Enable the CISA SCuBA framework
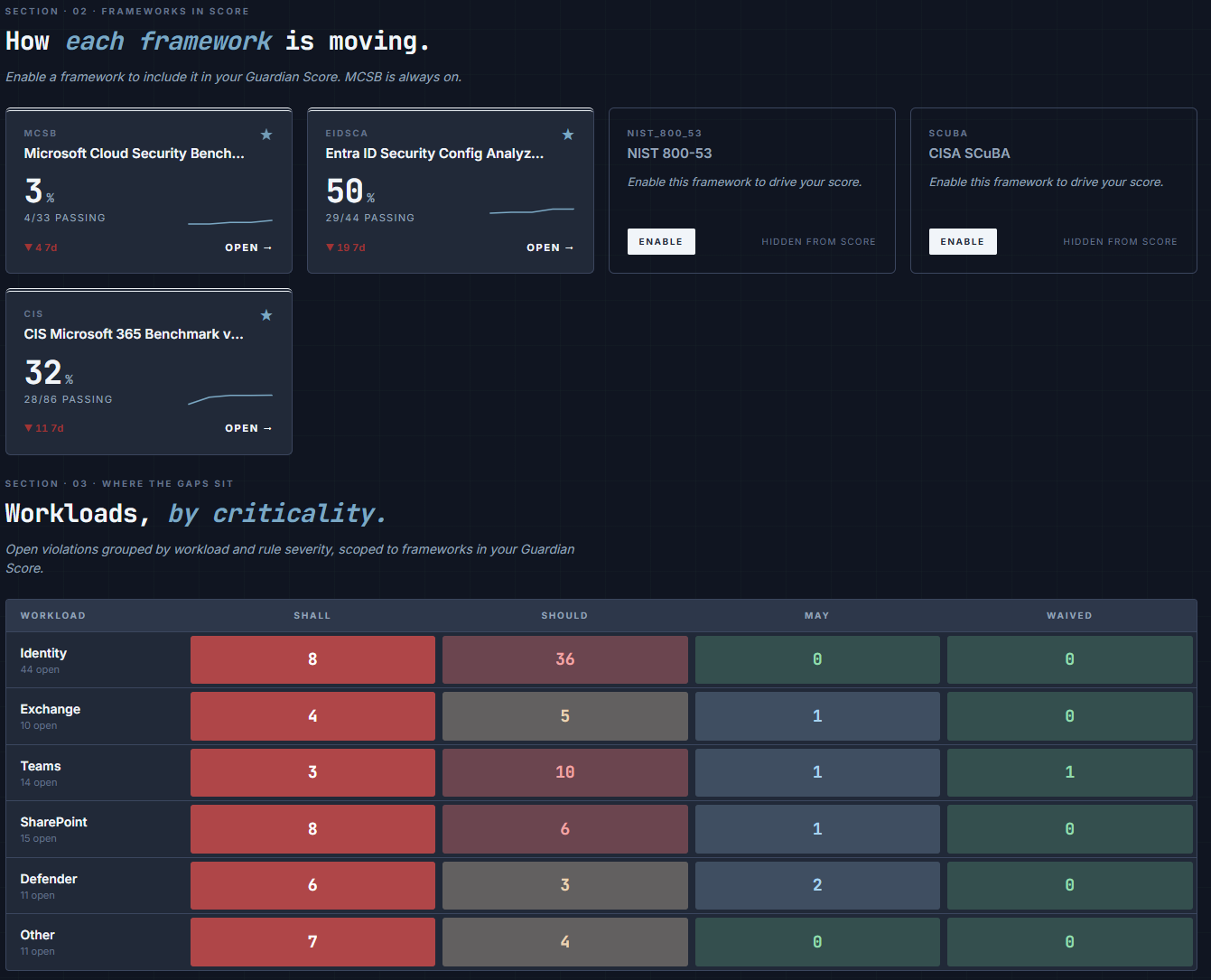 pyautogui.click(x=963, y=241)
